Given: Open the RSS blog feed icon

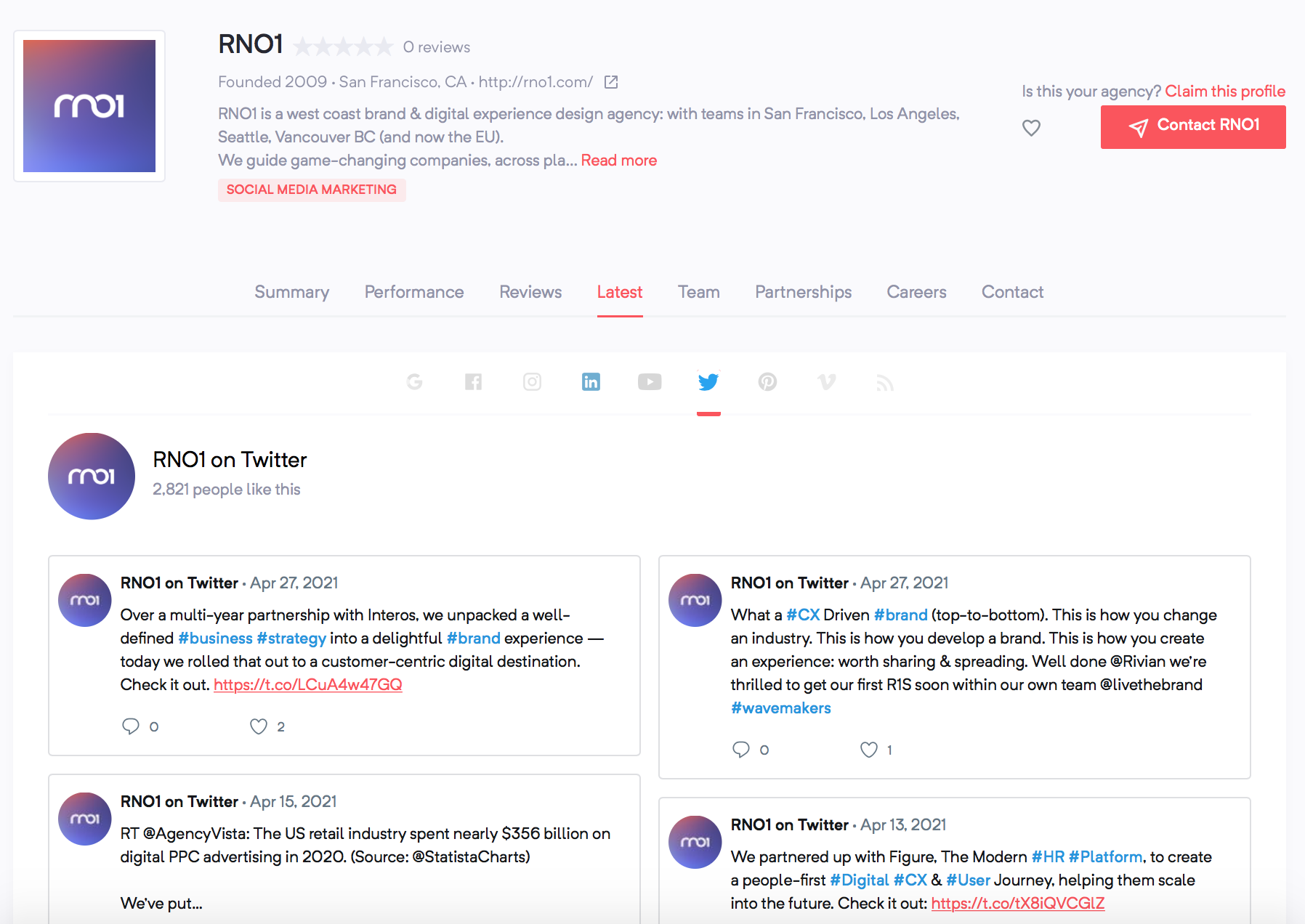Looking at the screenshot, I should coord(885,382).
